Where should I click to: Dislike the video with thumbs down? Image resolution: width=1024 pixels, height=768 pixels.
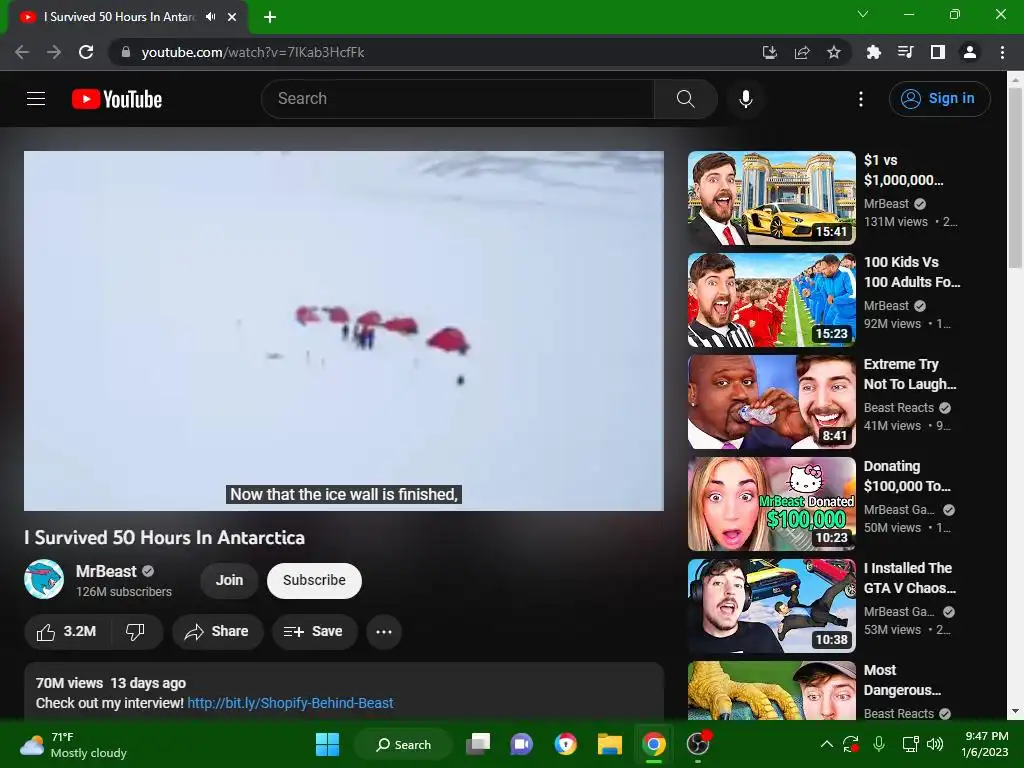(136, 632)
